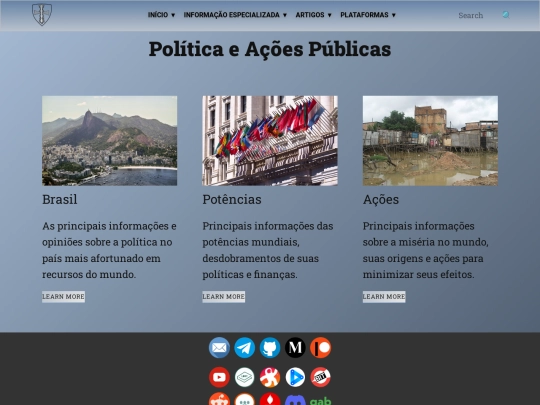Open the Reddit alien icon
540x405 pixels.
tap(219, 399)
